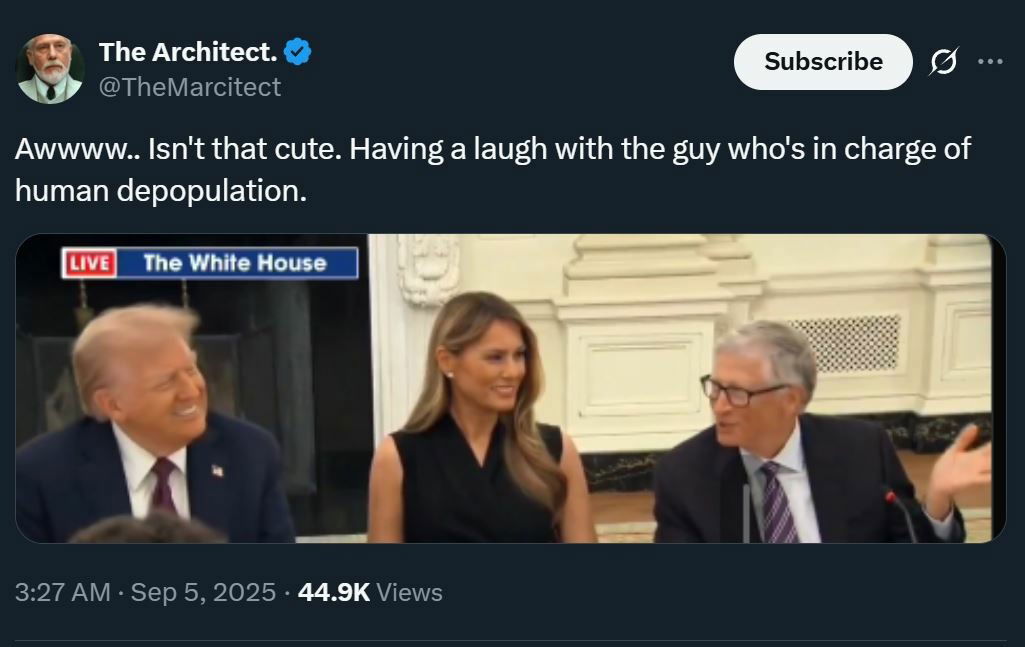Click the Grok icon beside Subscribe
Viewport: 1025px width, 647px height.
click(x=942, y=62)
